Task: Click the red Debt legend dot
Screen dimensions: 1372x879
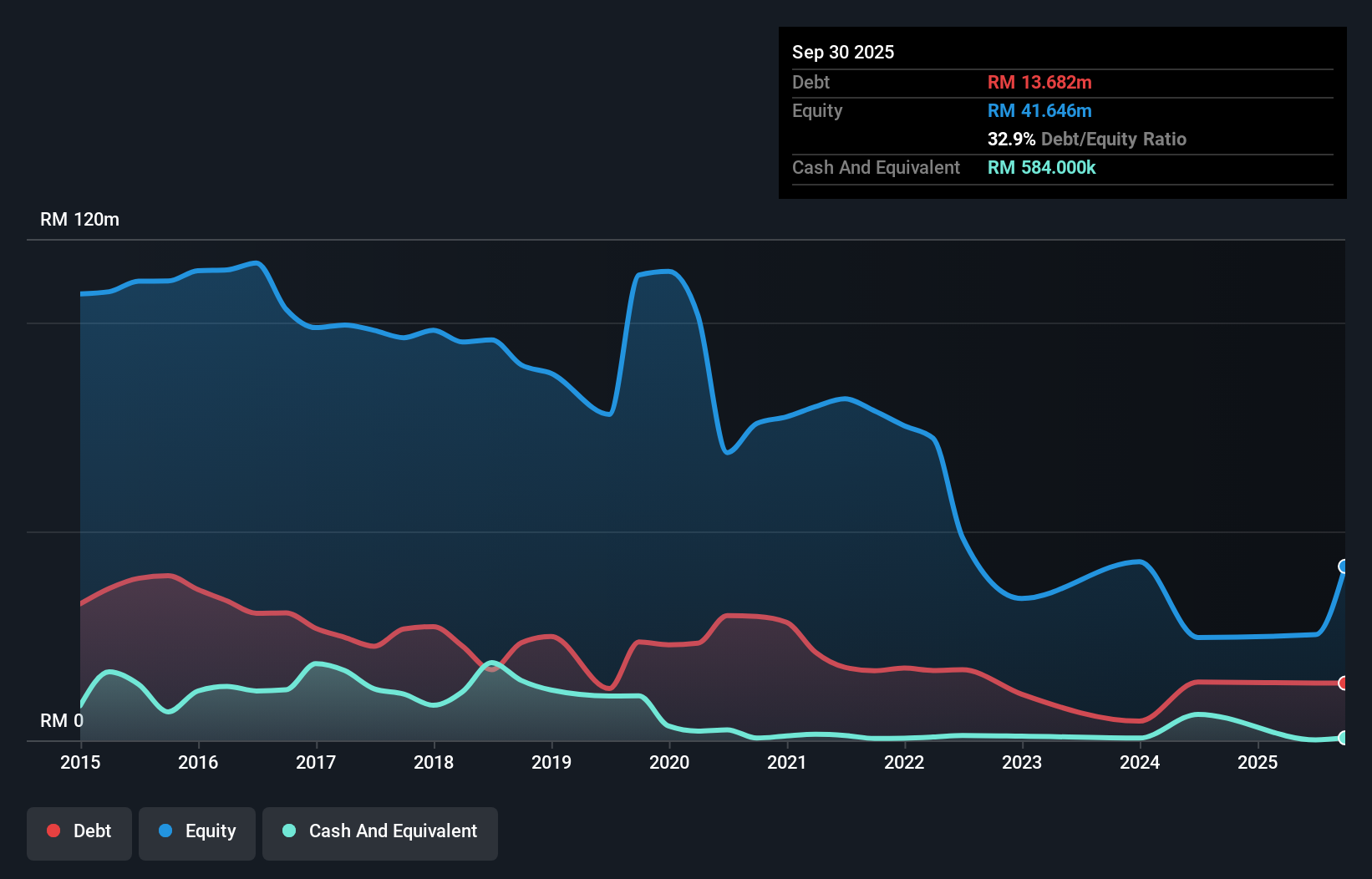Action: [53, 831]
